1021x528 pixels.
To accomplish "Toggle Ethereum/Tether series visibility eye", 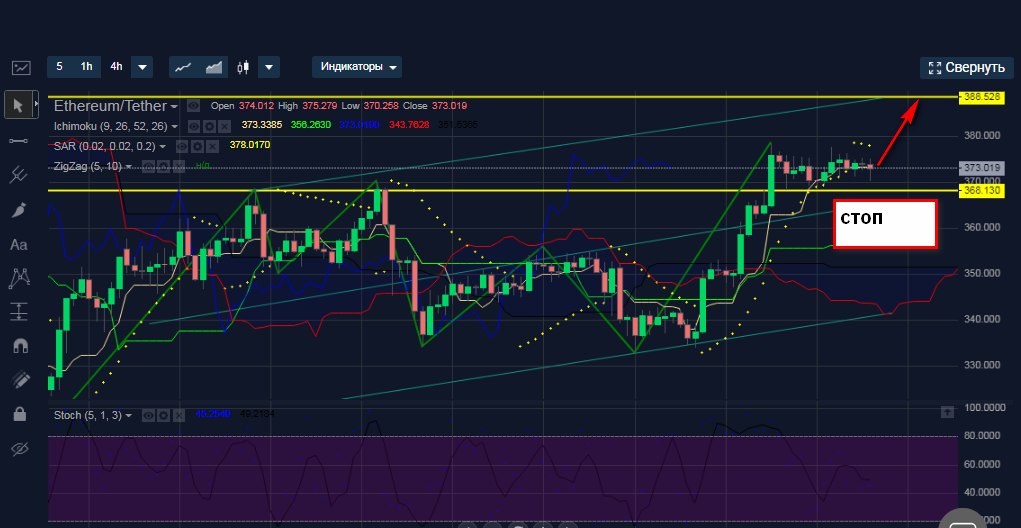I will pyautogui.click(x=193, y=105).
